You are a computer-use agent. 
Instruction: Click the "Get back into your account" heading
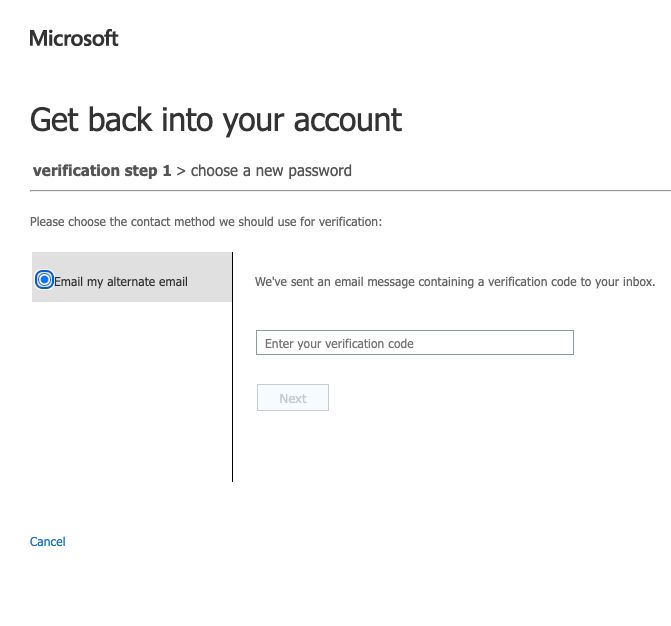pos(216,119)
